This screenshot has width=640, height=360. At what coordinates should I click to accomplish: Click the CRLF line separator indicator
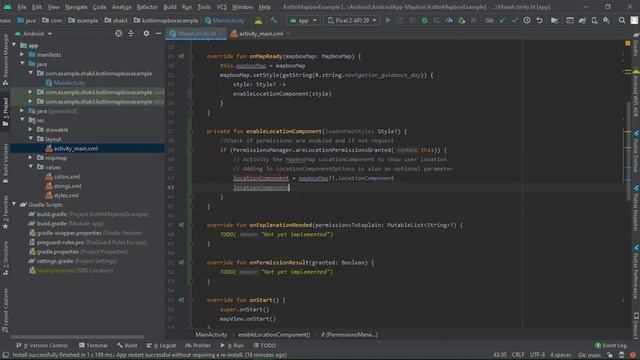click(x=518, y=355)
